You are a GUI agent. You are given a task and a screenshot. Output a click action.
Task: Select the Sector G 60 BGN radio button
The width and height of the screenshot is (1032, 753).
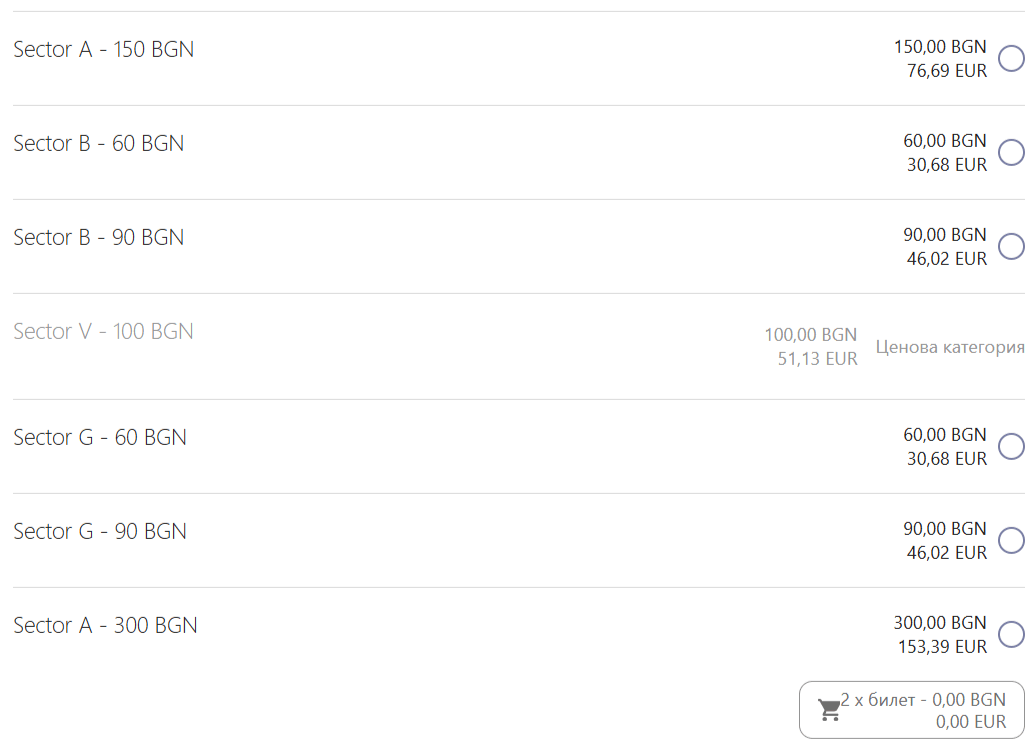tap(1011, 447)
